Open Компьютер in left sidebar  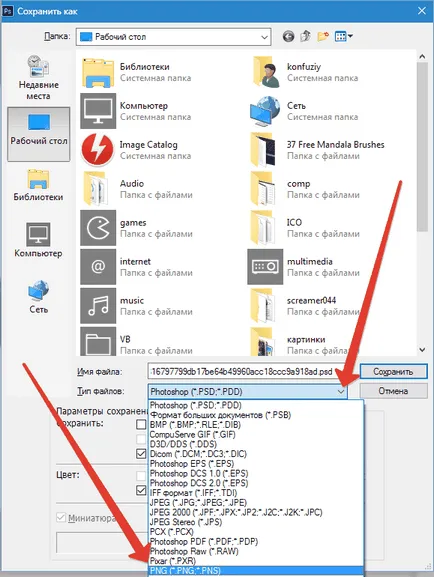pos(38,240)
